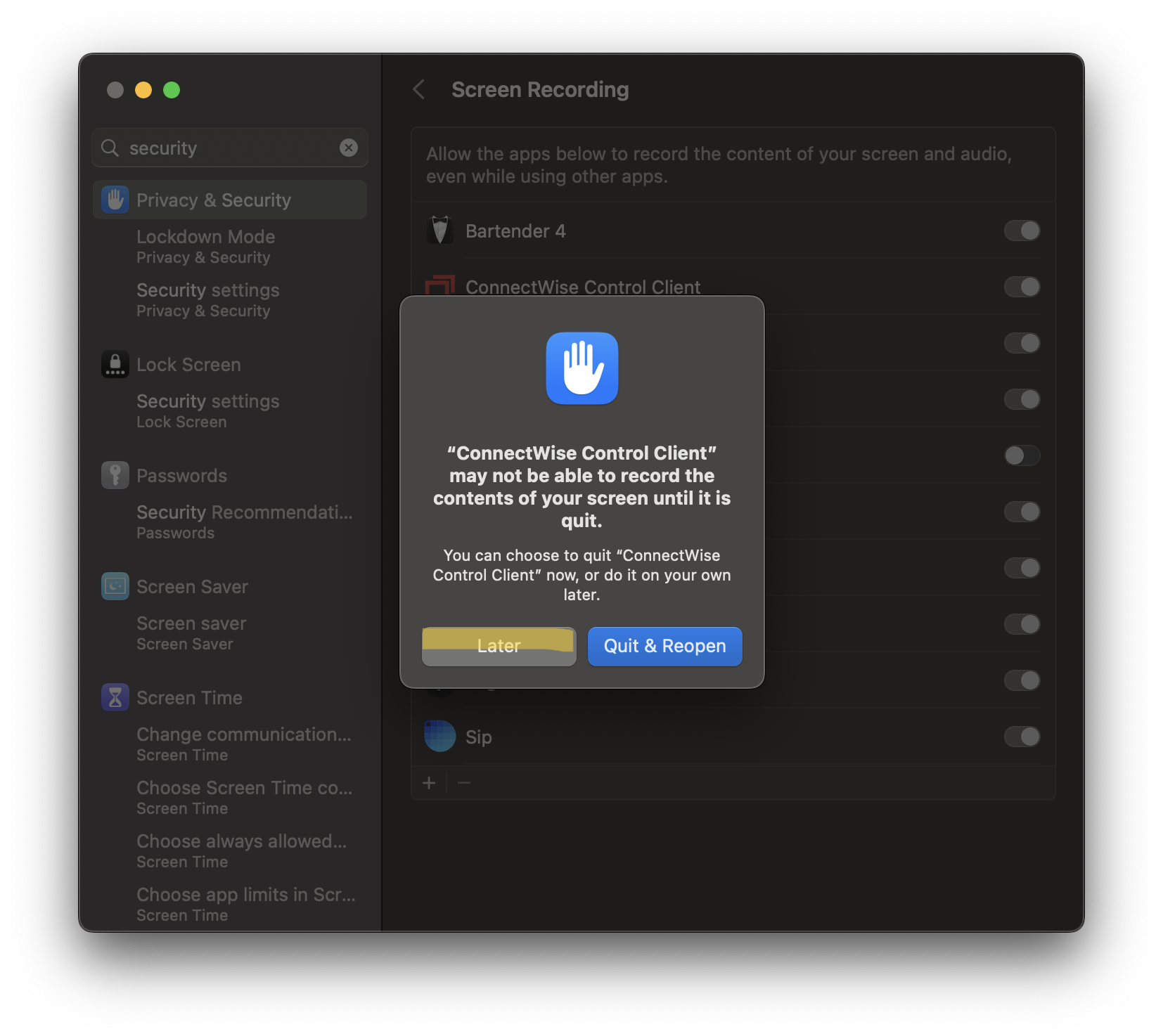Click the Passwords key icon

(115, 475)
